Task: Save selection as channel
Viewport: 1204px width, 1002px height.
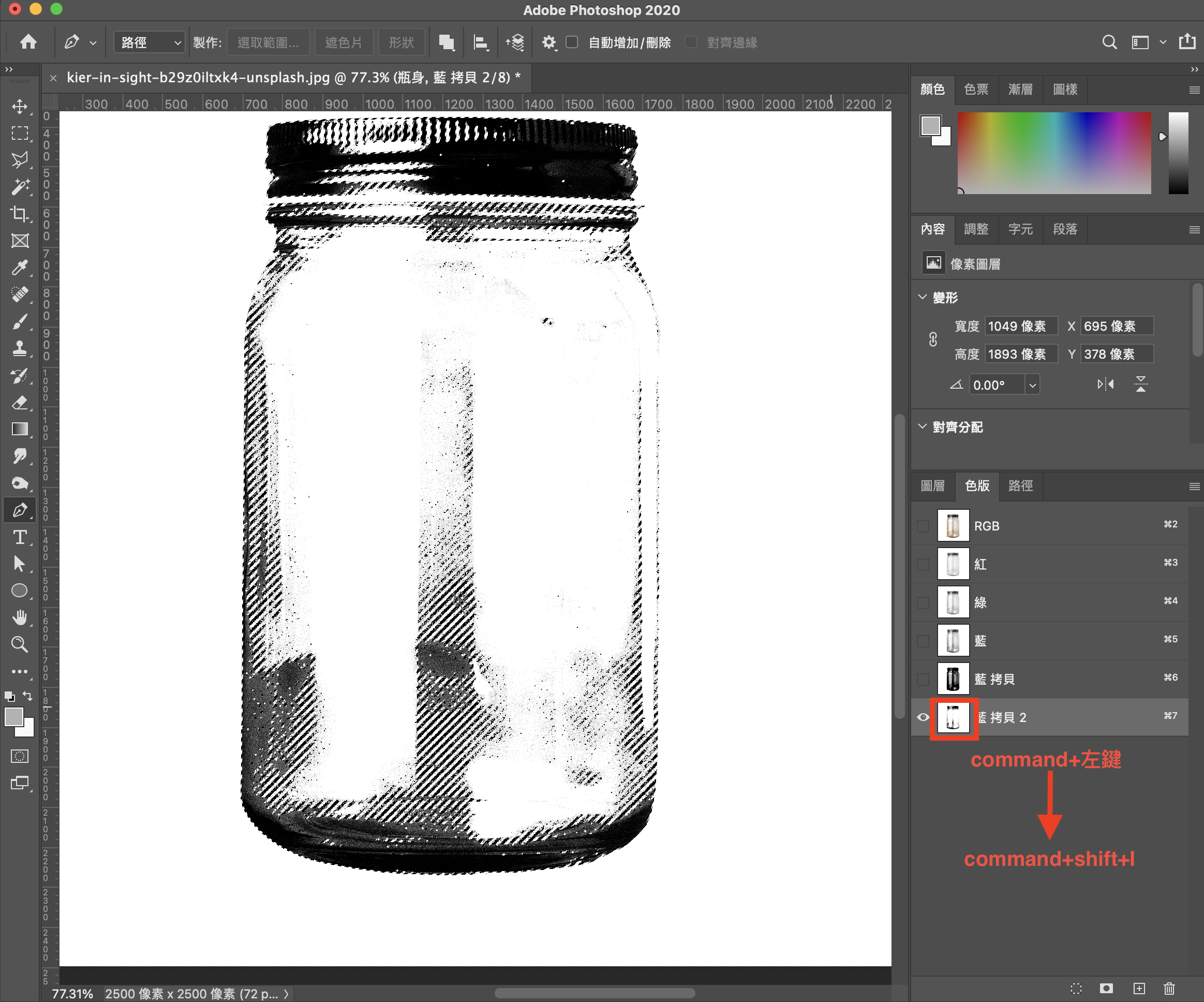Action: [1107, 988]
